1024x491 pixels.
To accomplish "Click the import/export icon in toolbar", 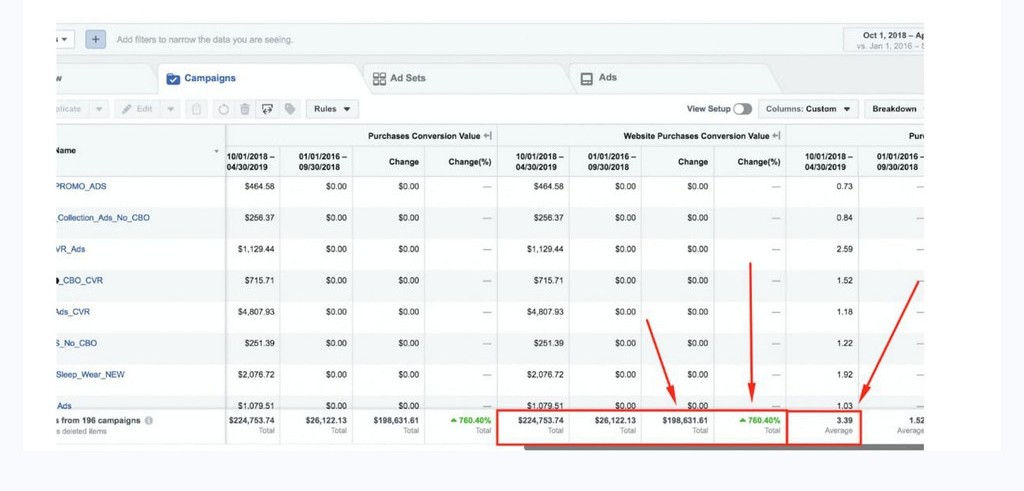I will click(x=267, y=109).
